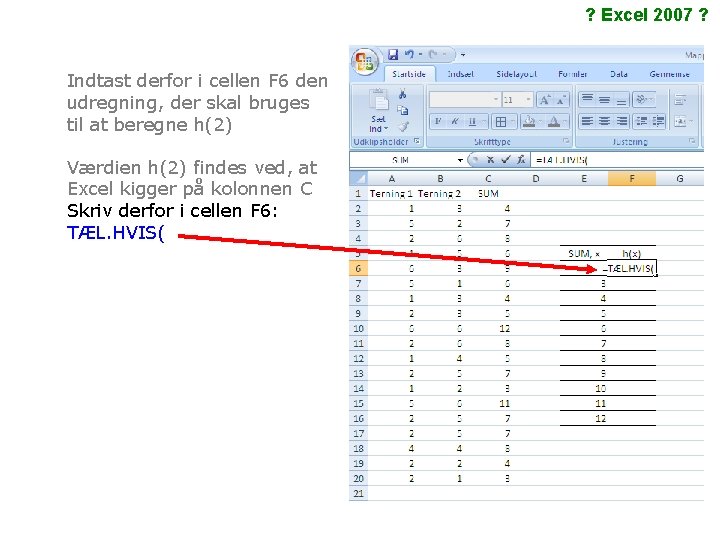Open the Justering dialog launcher
Screen dimensions: 720x540
692,141
